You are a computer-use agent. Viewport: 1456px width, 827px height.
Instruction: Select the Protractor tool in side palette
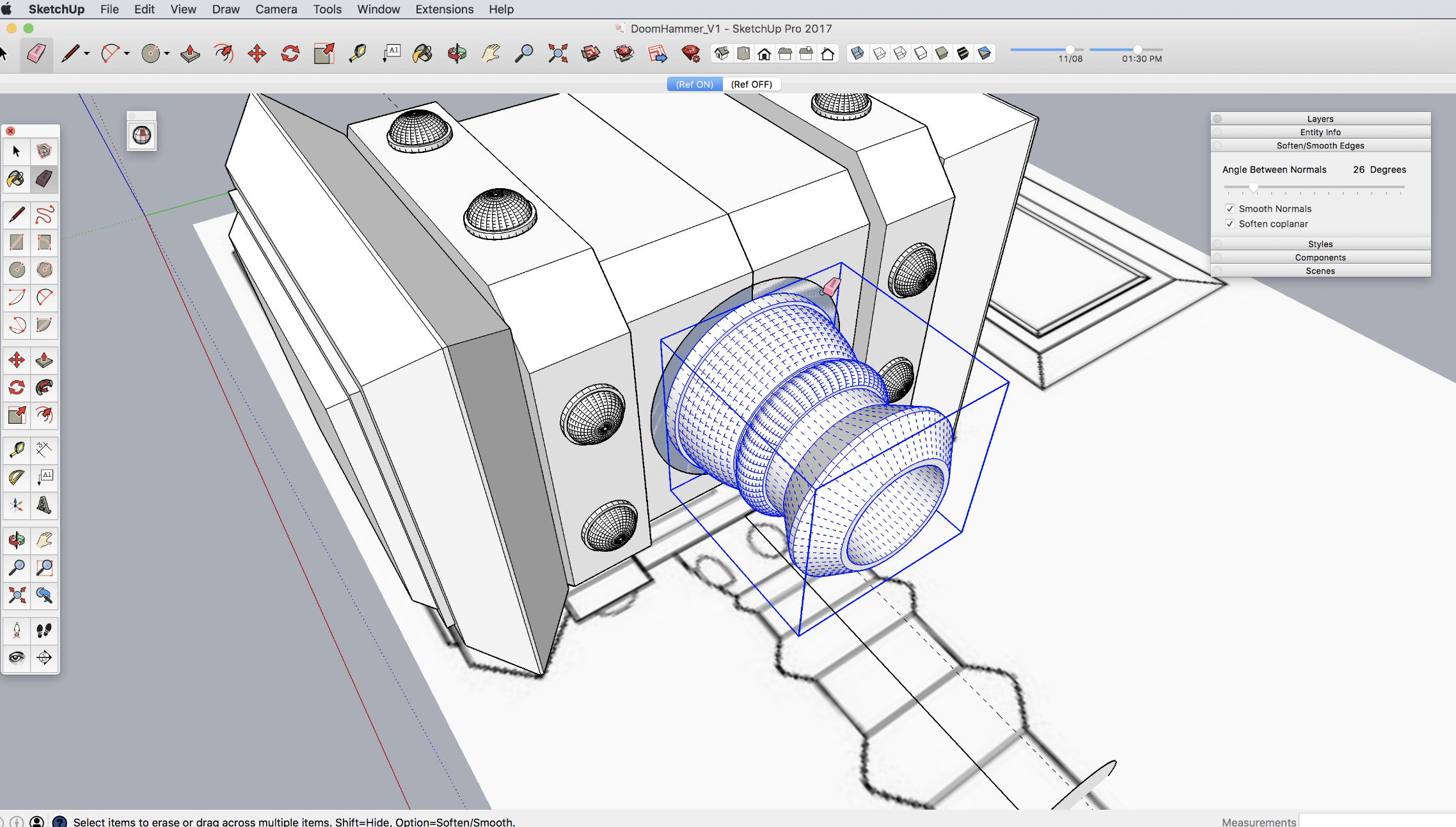pos(17,477)
